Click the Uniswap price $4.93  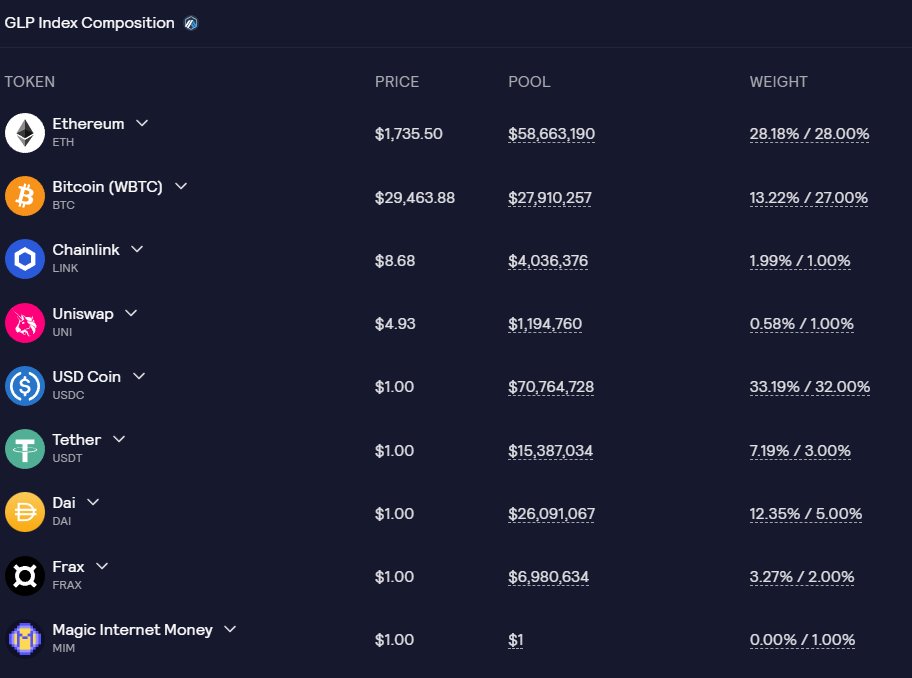395,324
